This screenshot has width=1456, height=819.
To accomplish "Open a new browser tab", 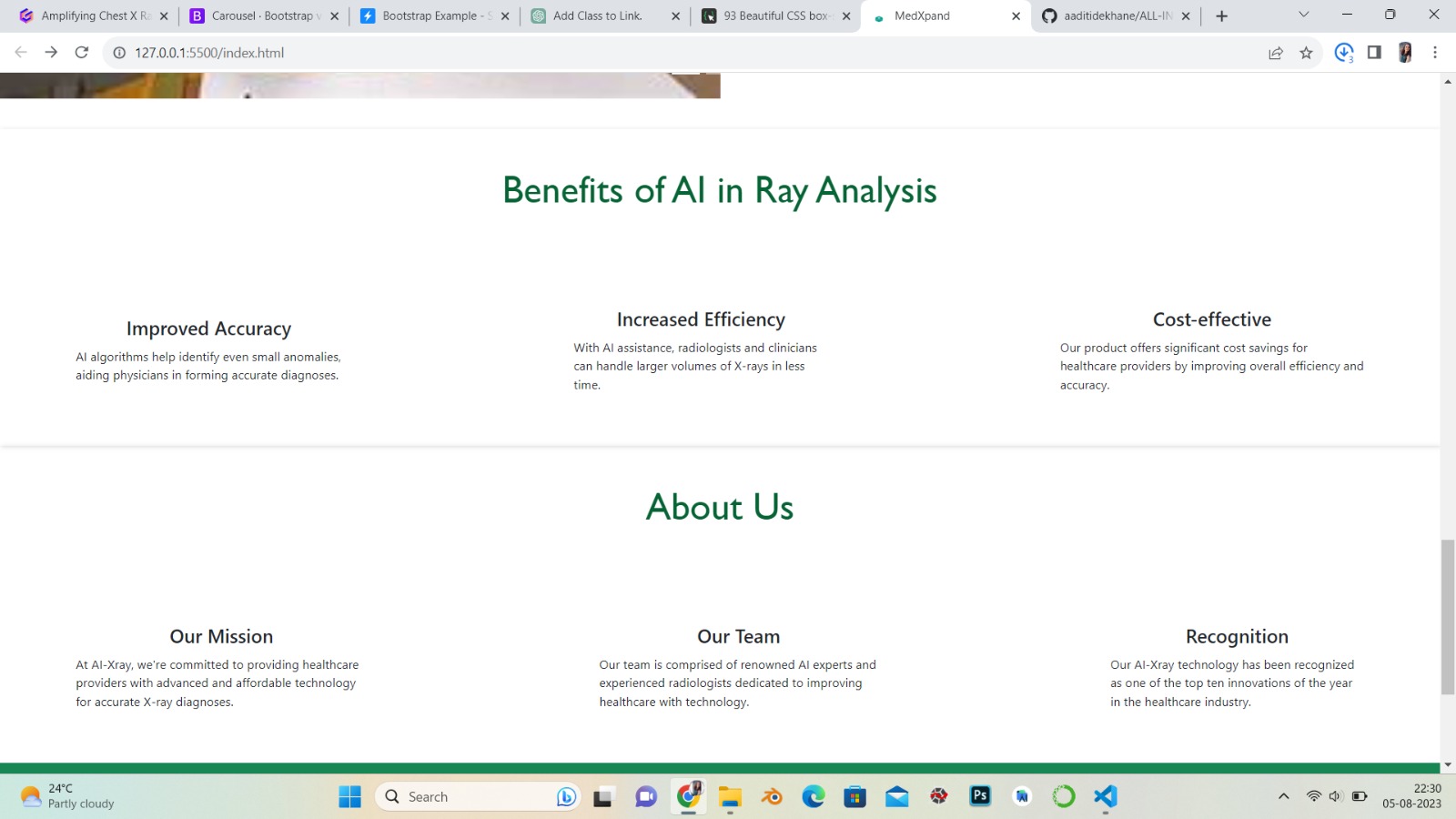I will [x=1221, y=15].
